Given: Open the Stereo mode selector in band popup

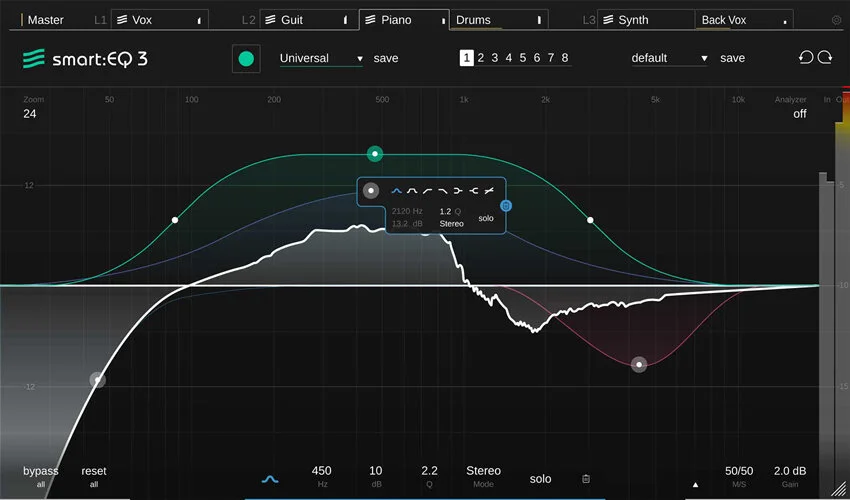Looking at the screenshot, I should [x=452, y=223].
